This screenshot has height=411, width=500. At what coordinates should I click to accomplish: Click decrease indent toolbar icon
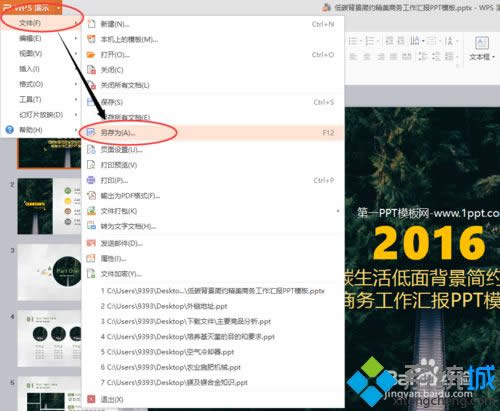point(389,41)
